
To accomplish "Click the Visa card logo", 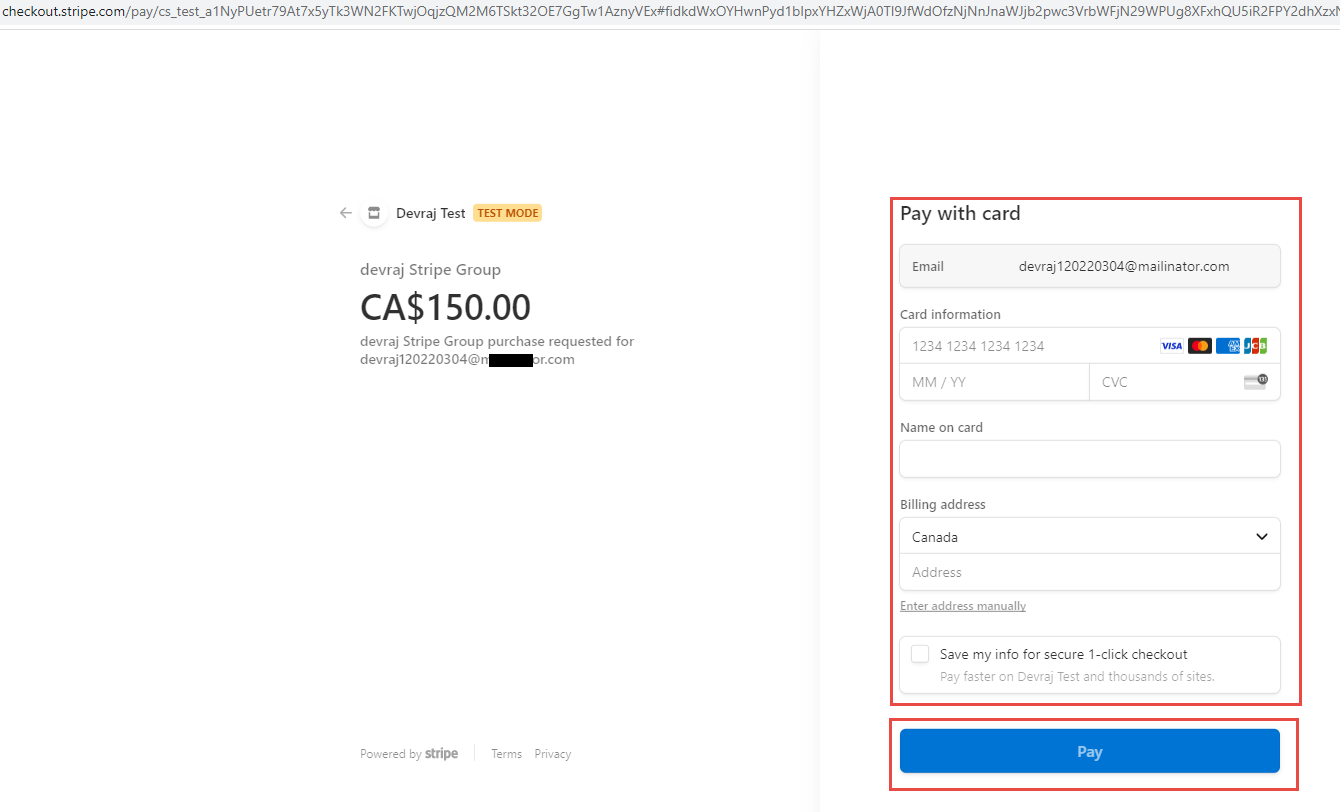I will (1171, 346).
